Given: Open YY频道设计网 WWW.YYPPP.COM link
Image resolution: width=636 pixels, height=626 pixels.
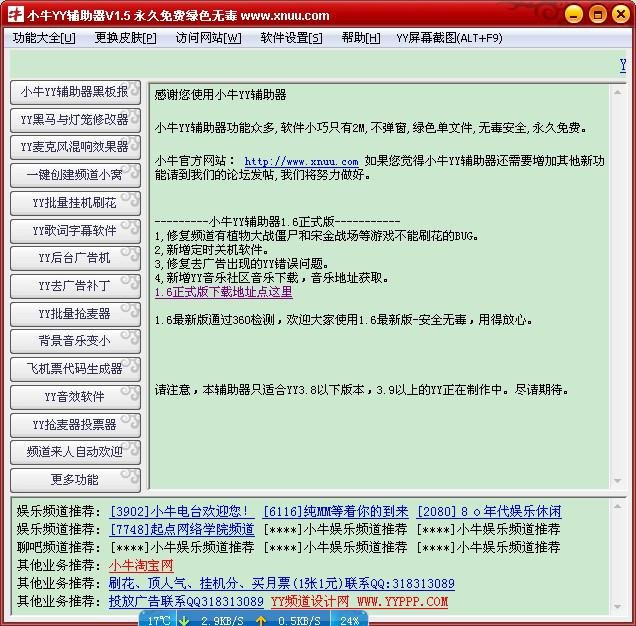Looking at the screenshot, I should pyautogui.click(x=359, y=602).
